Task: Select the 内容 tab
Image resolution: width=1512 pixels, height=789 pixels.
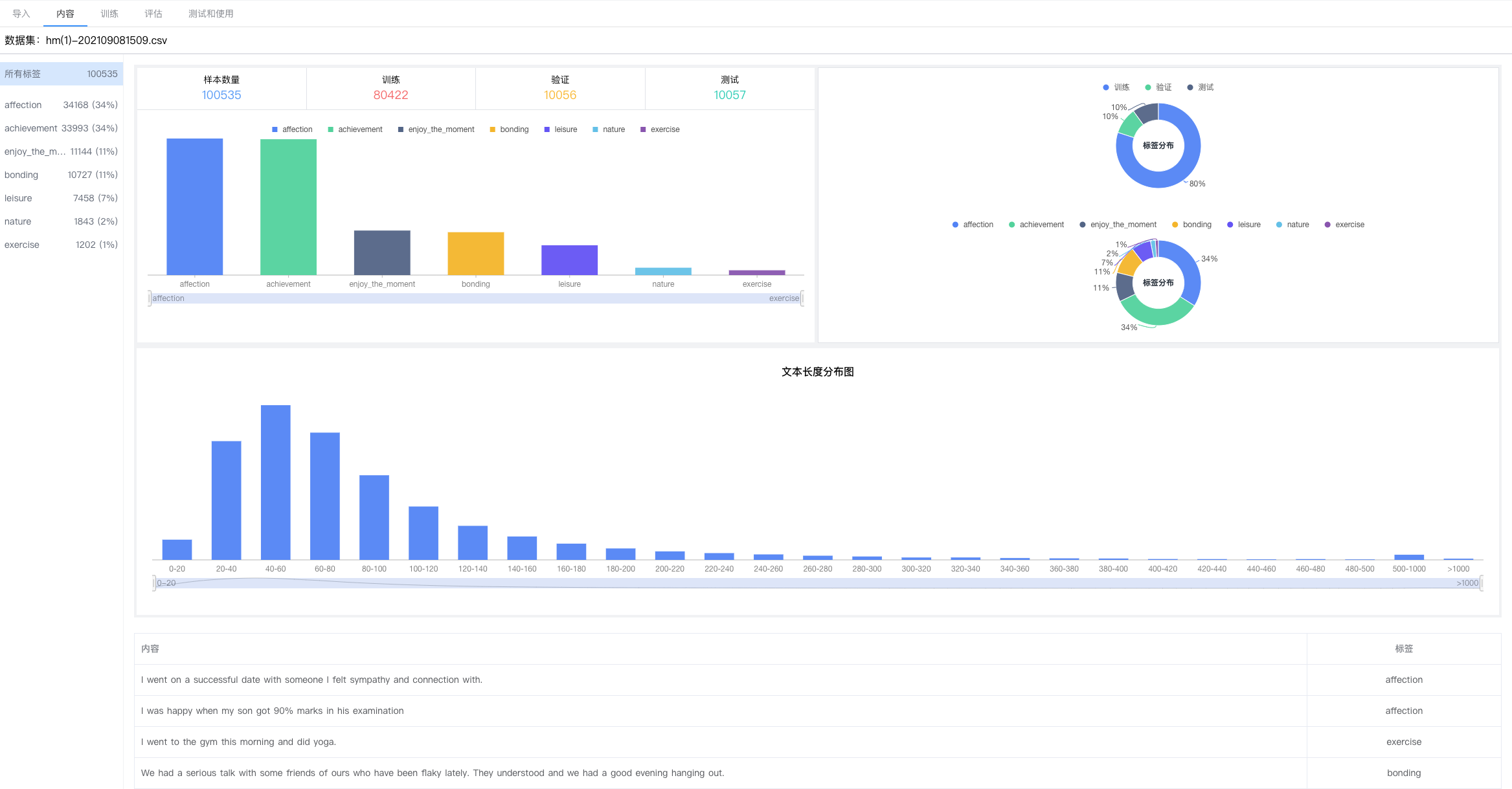Action: tap(65, 14)
